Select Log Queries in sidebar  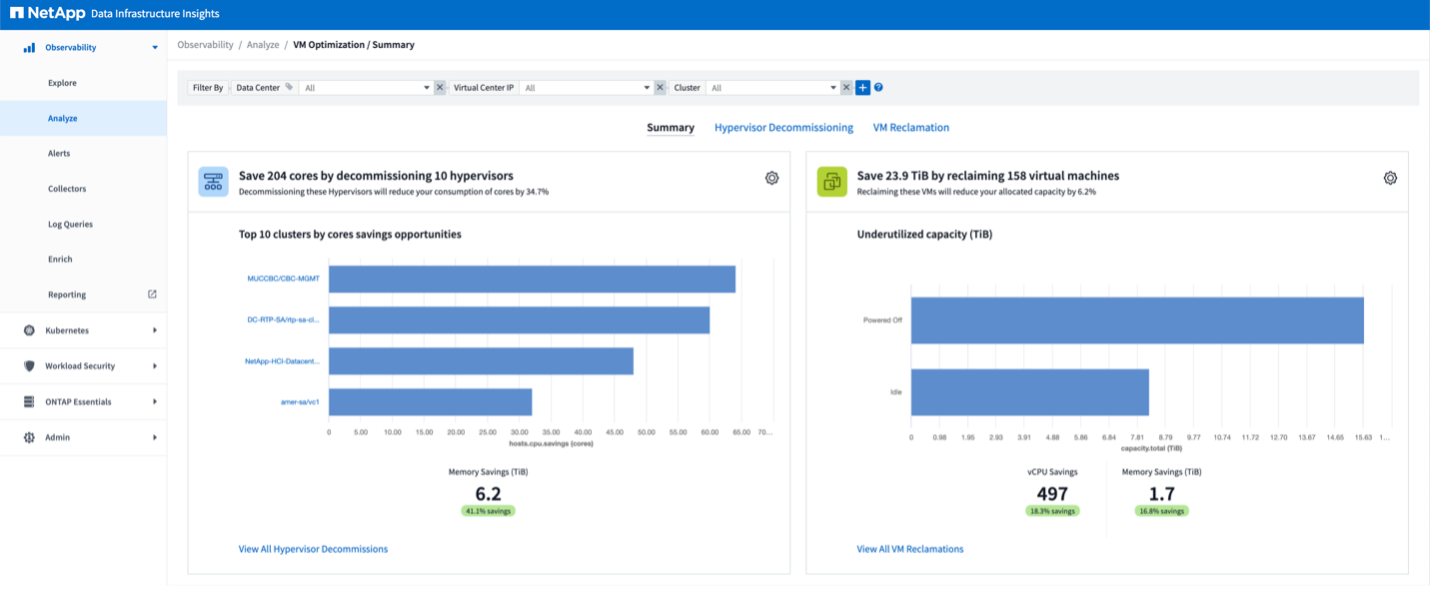[x=70, y=224]
